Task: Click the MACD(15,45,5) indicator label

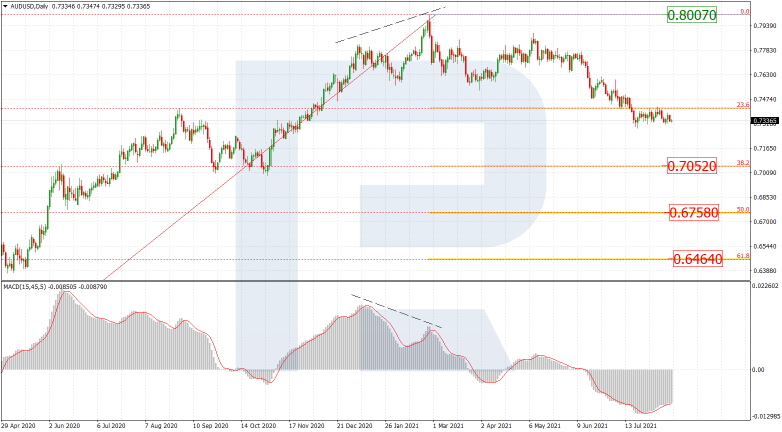Action: (x=24, y=287)
